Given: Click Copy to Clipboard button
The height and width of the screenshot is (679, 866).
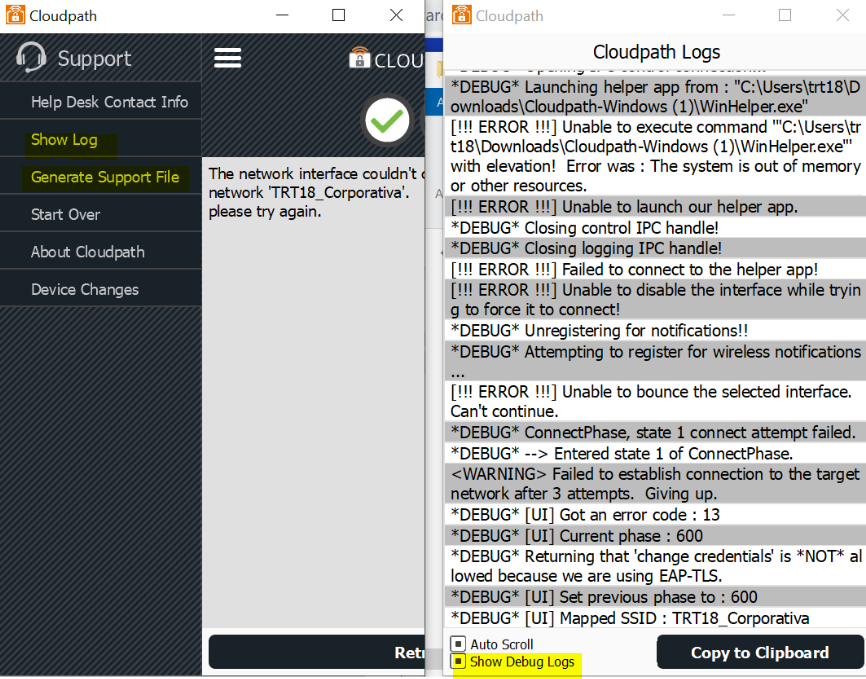Looking at the screenshot, I should tap(760, 652).
